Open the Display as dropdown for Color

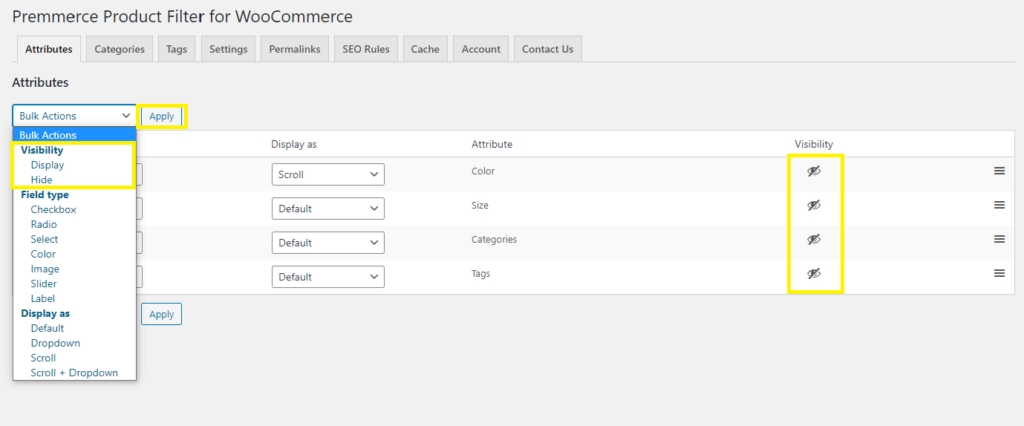(x=327, y=174)
